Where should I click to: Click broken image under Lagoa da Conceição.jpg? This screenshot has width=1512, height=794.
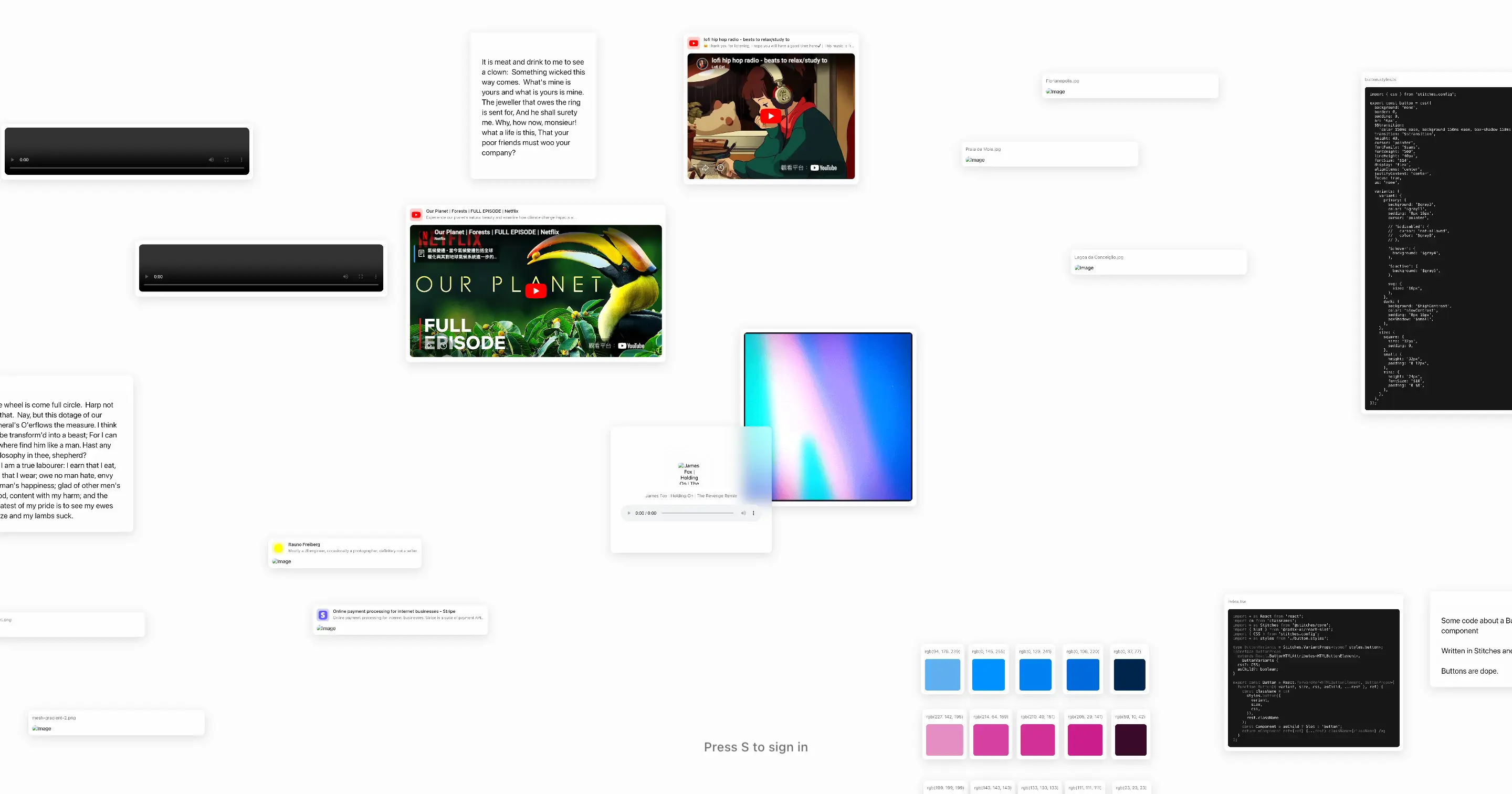pyautogui.click(x=1084, y=268)
